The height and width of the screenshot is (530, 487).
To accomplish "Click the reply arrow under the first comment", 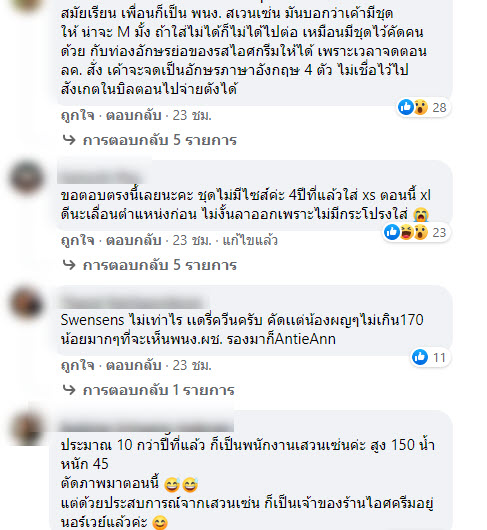I will (x=69, y=140).
